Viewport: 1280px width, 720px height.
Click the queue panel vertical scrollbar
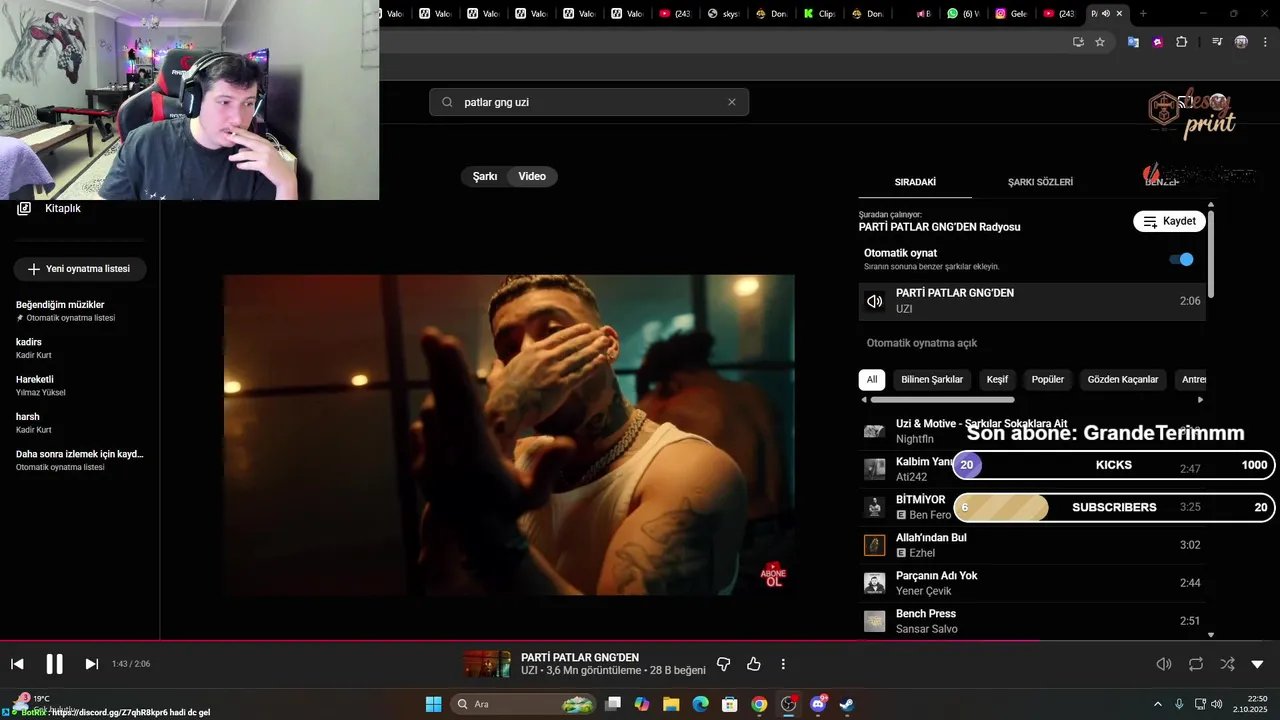(1211, 252)
